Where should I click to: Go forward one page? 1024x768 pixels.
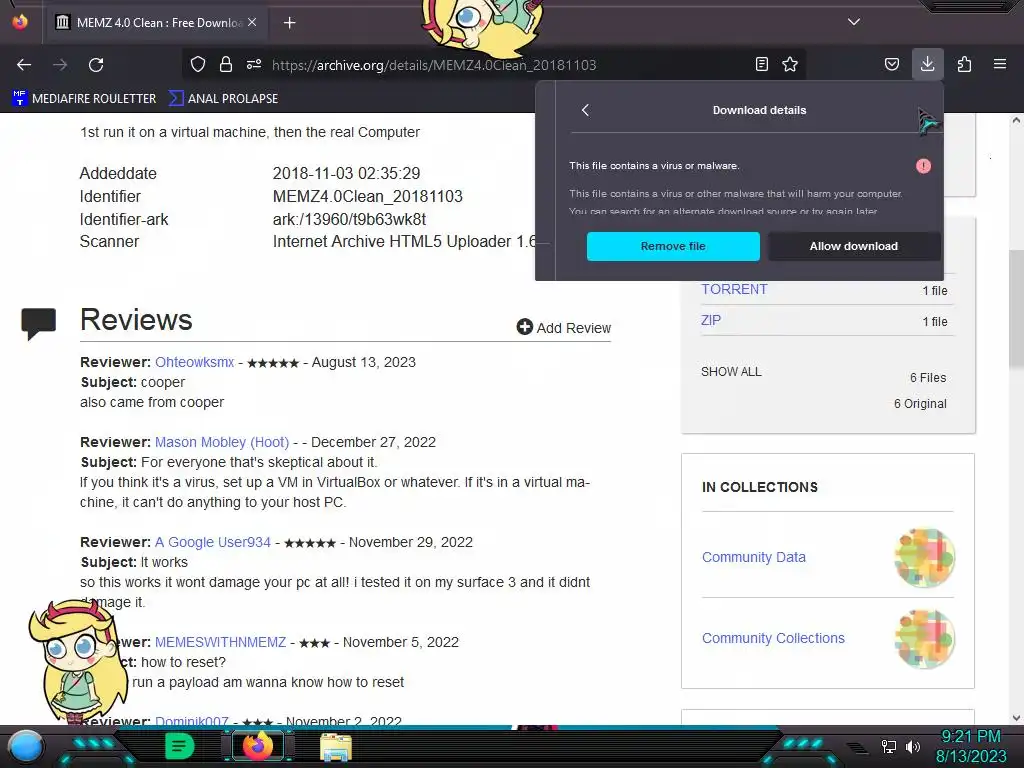click(x=60, y=65)
